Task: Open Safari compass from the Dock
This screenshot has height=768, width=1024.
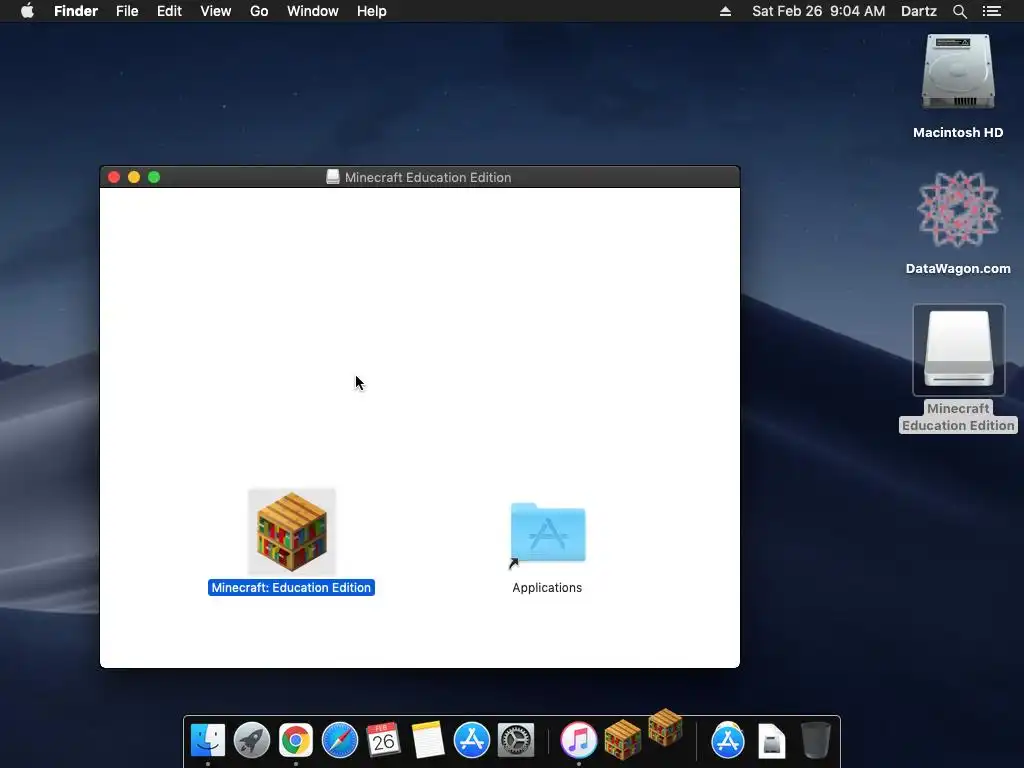Action: pyautogui.click(x=340, y=741)
